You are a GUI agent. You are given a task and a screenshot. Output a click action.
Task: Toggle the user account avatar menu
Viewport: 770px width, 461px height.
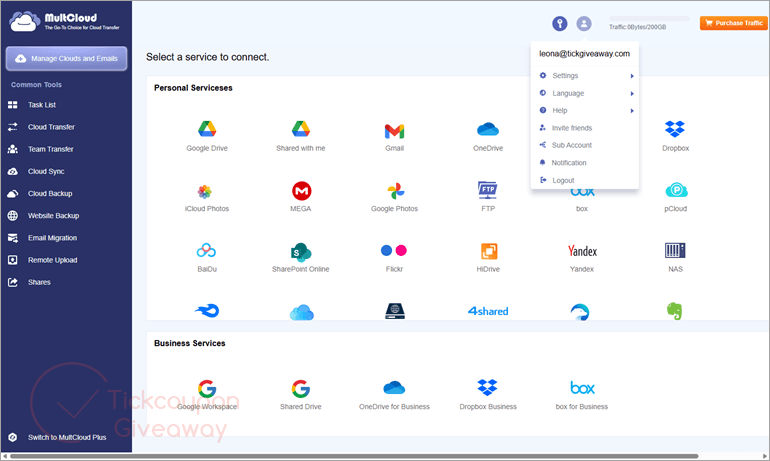click(584, 23)
